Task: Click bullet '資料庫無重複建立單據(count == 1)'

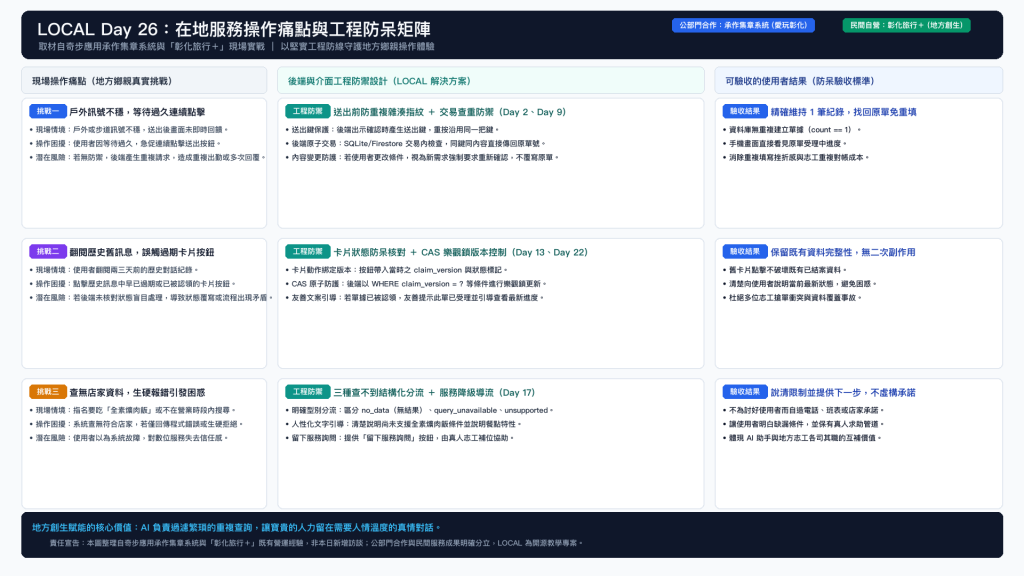Action: (x=792, y=129)
